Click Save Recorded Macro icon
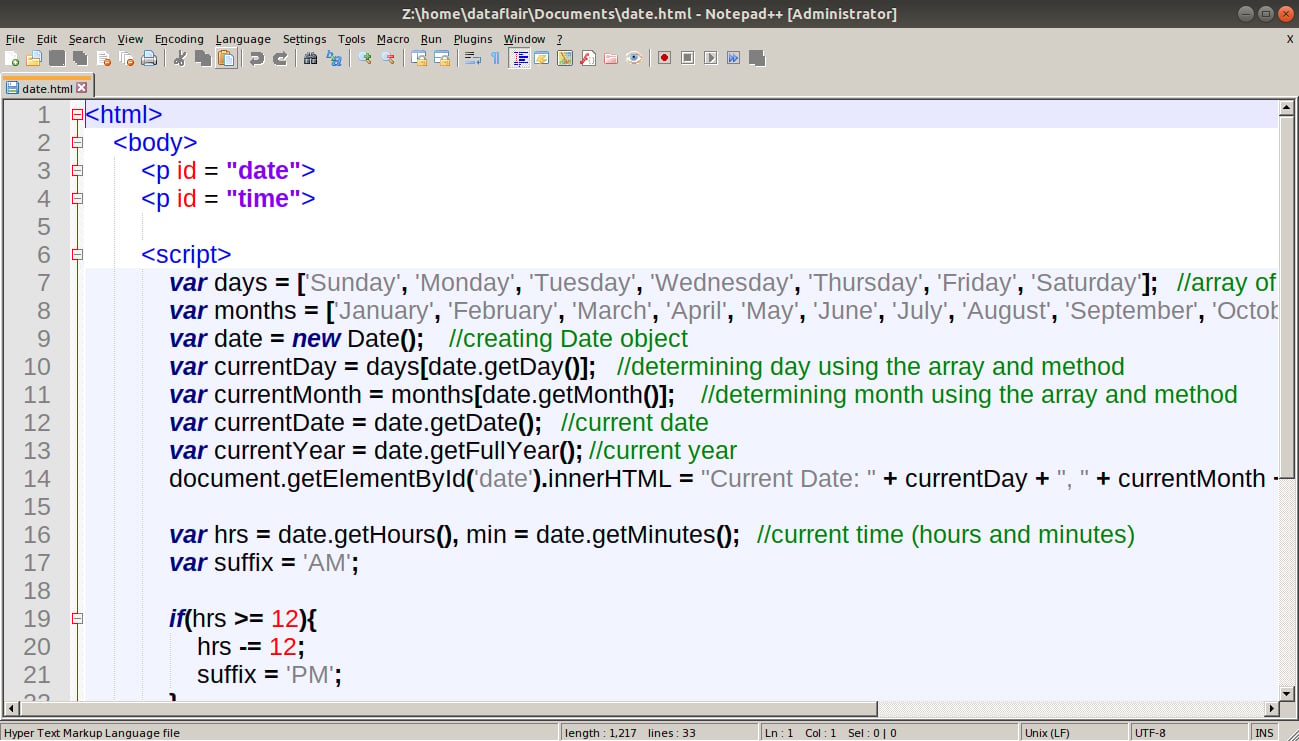1299x741 pixels. tap(757, 58)
